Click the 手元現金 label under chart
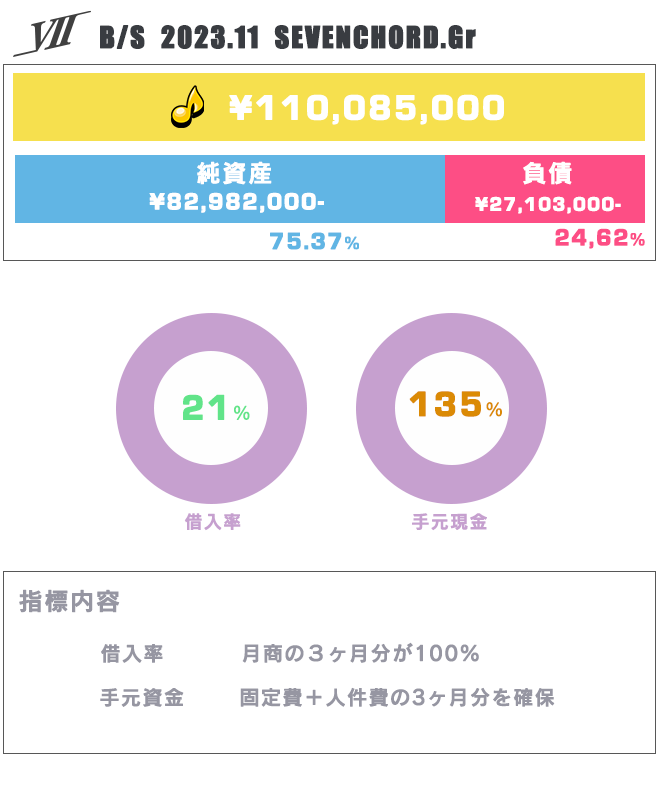Viewport: 660px width, 800px height. (x=449, y=522)
